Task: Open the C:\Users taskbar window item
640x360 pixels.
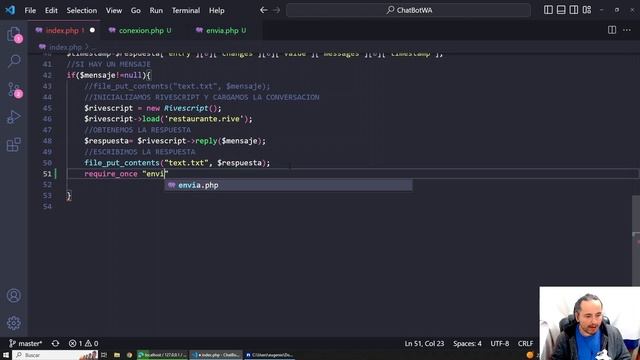Action: [x=269, y=355]
